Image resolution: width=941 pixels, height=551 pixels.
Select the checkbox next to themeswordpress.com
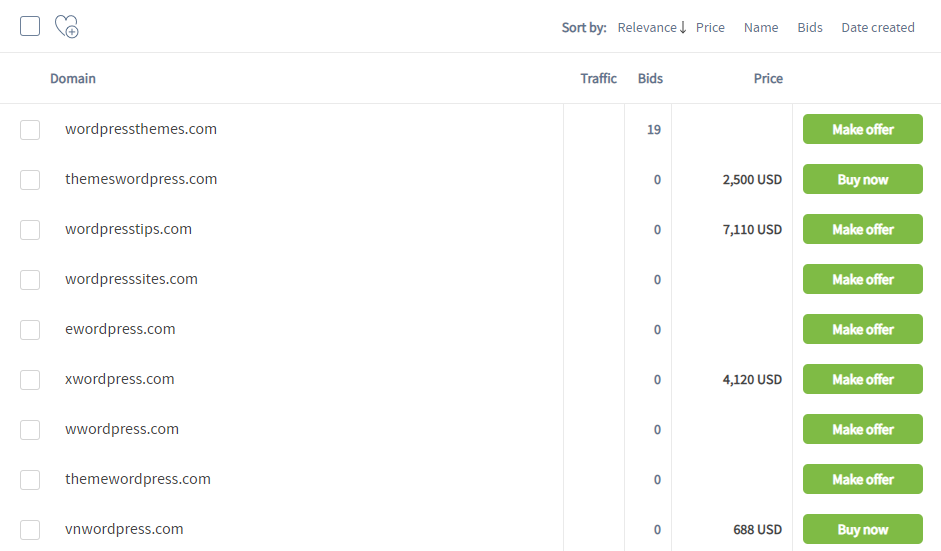[30, 180]
